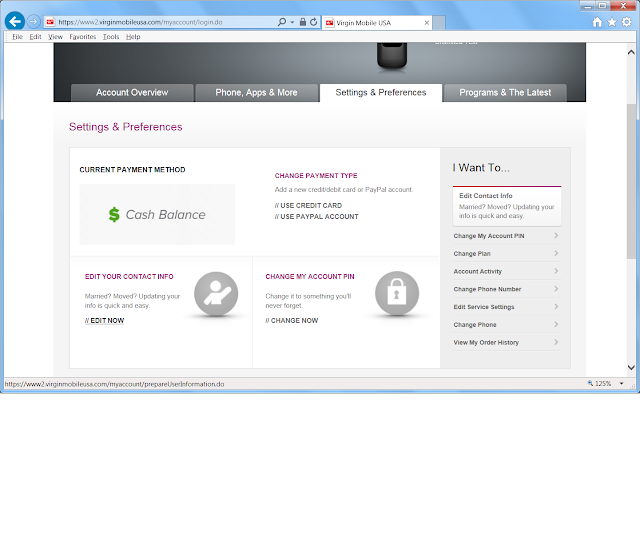Screen dimensions: 640x533
Task: Open Programs & The Latest tab
Action: (505, 93)
